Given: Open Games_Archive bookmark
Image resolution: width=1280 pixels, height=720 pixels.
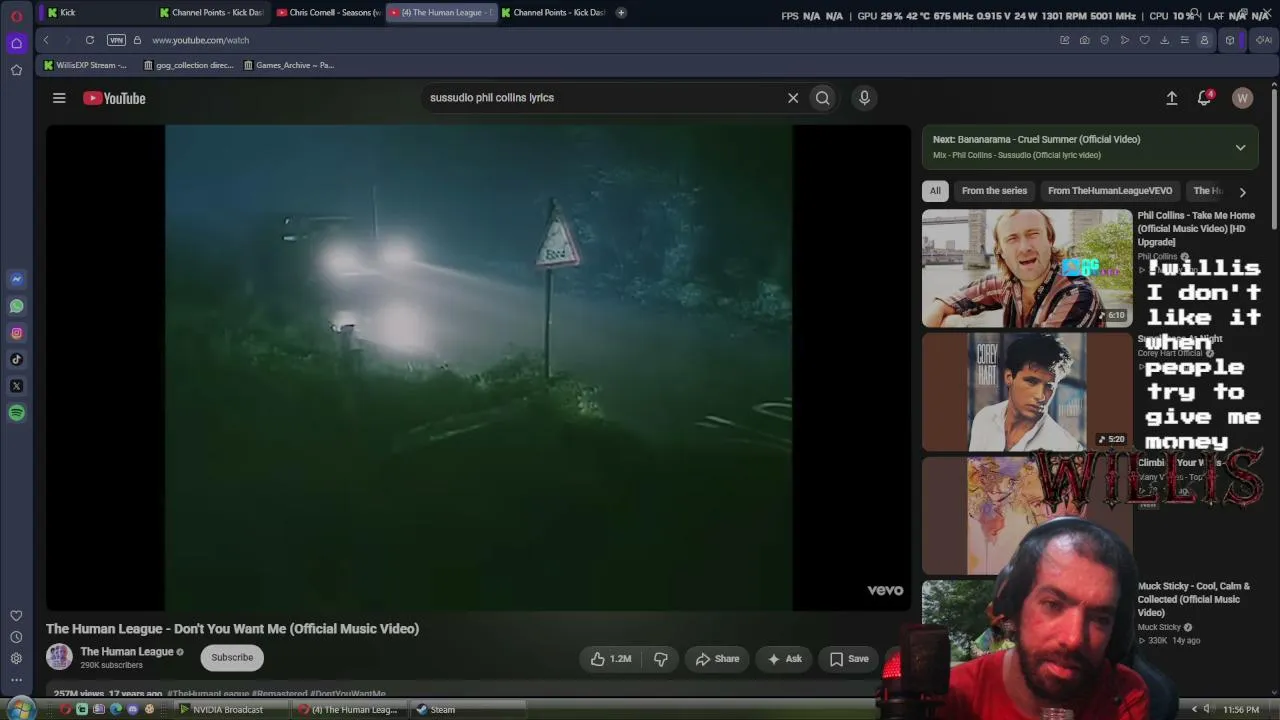Looking at the screenshot, I should [x=289, y=65].
